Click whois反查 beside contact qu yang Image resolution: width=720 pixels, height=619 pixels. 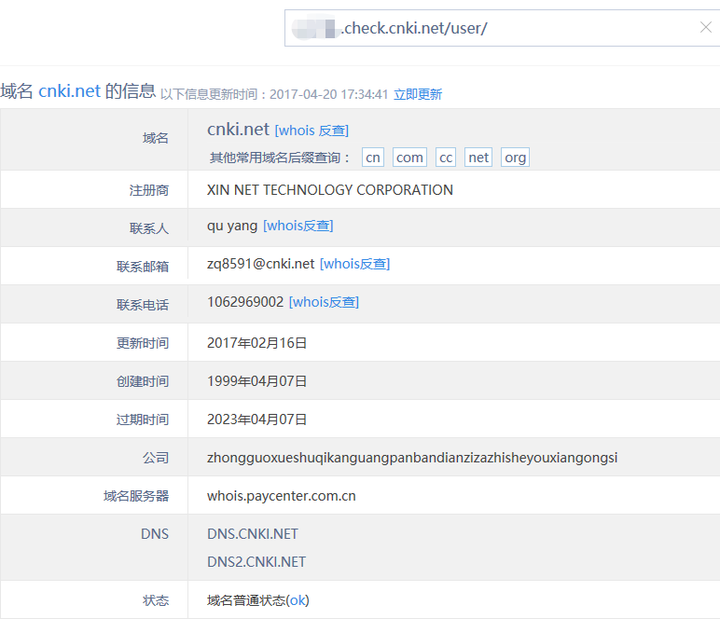[x=298, y=226]
